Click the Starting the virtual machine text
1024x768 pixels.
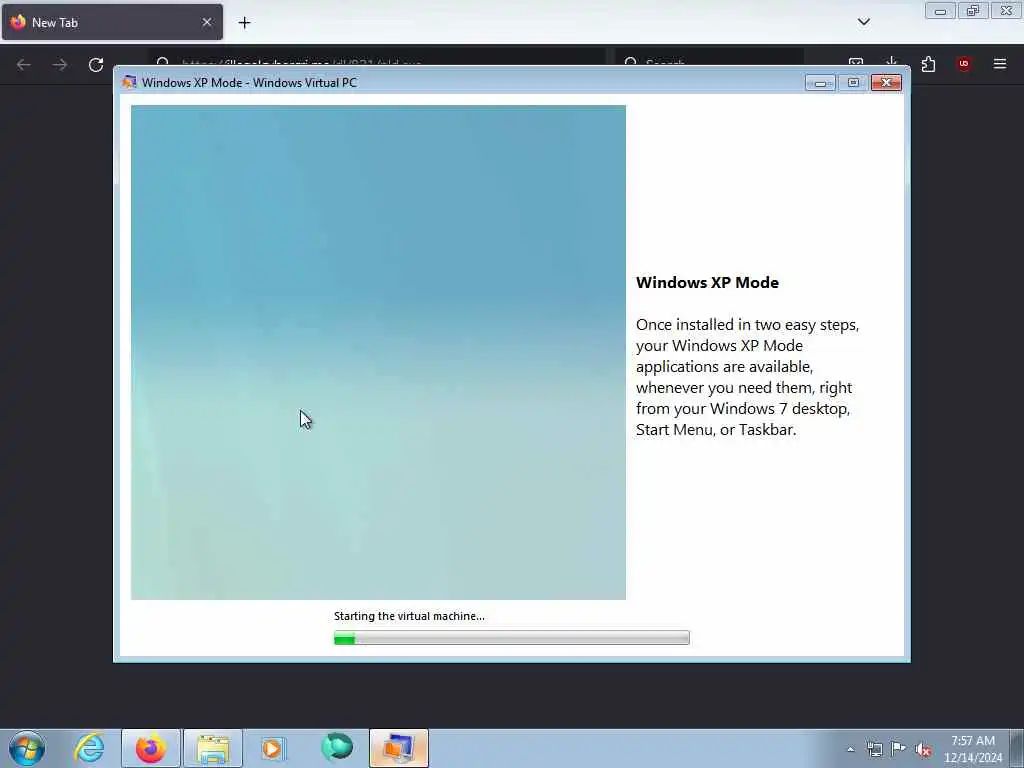coord(409,616)
